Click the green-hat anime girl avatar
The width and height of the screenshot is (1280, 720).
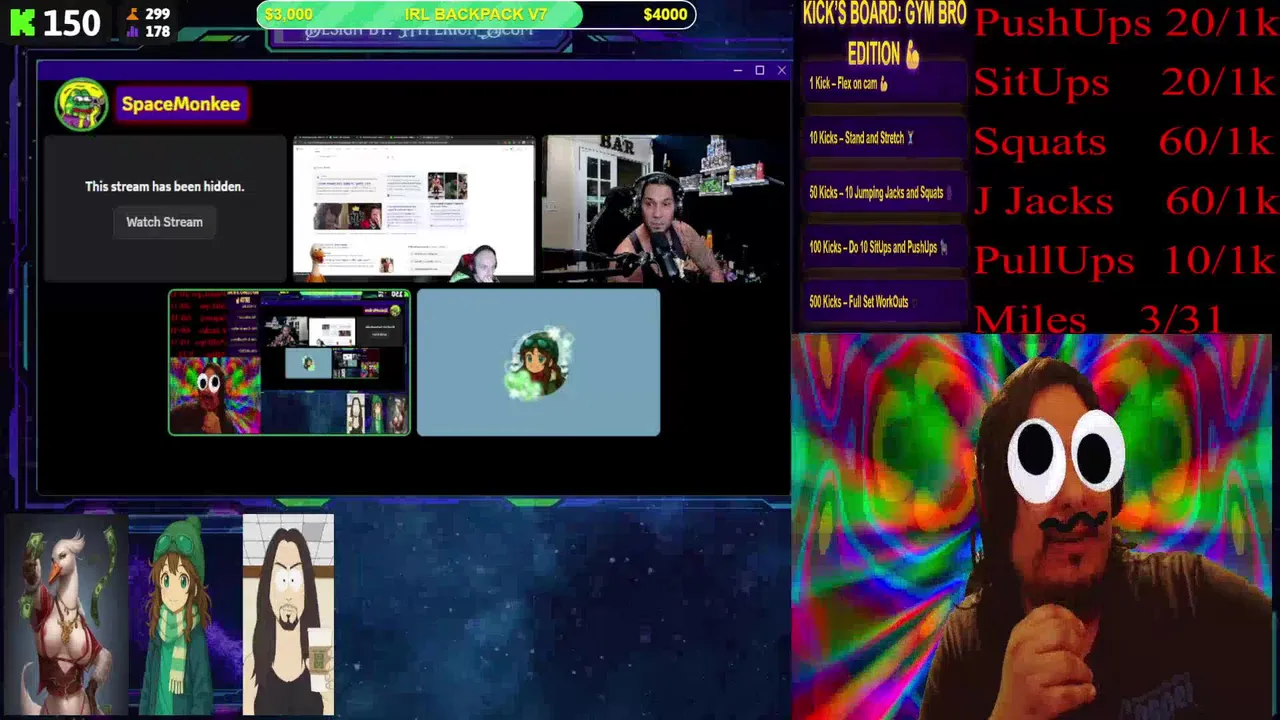click(183, 616)
